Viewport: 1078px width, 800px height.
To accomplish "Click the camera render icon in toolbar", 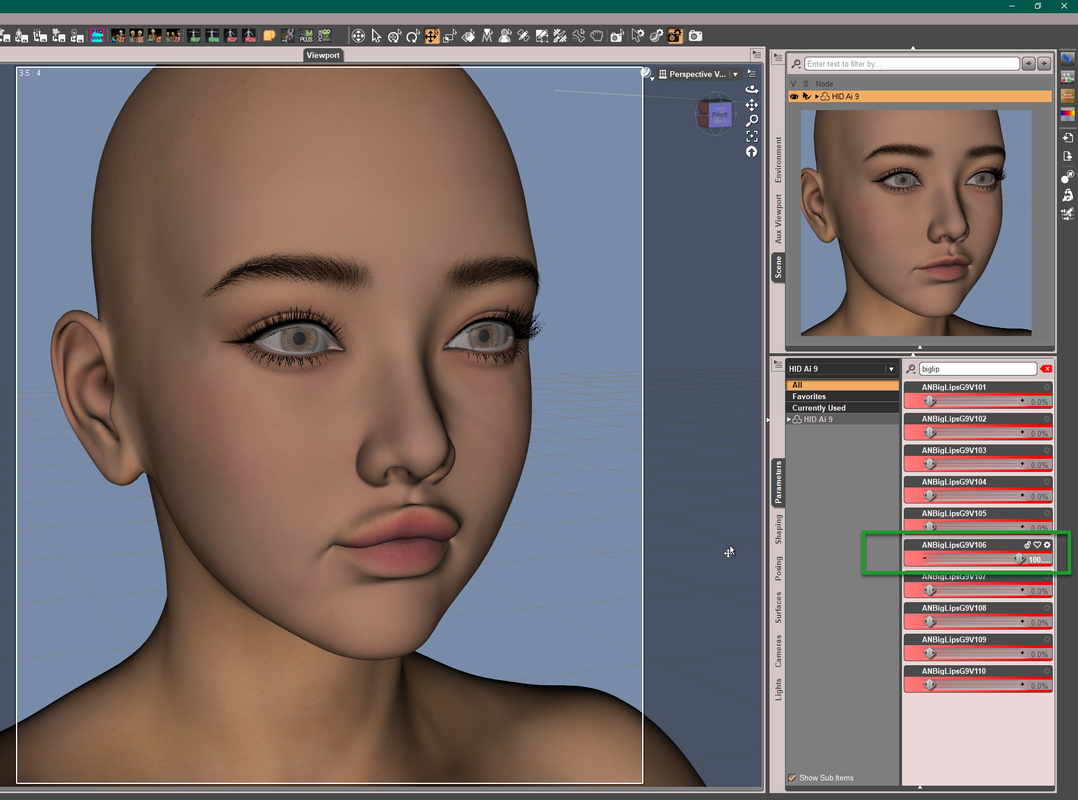I will [x=696, y=36].
